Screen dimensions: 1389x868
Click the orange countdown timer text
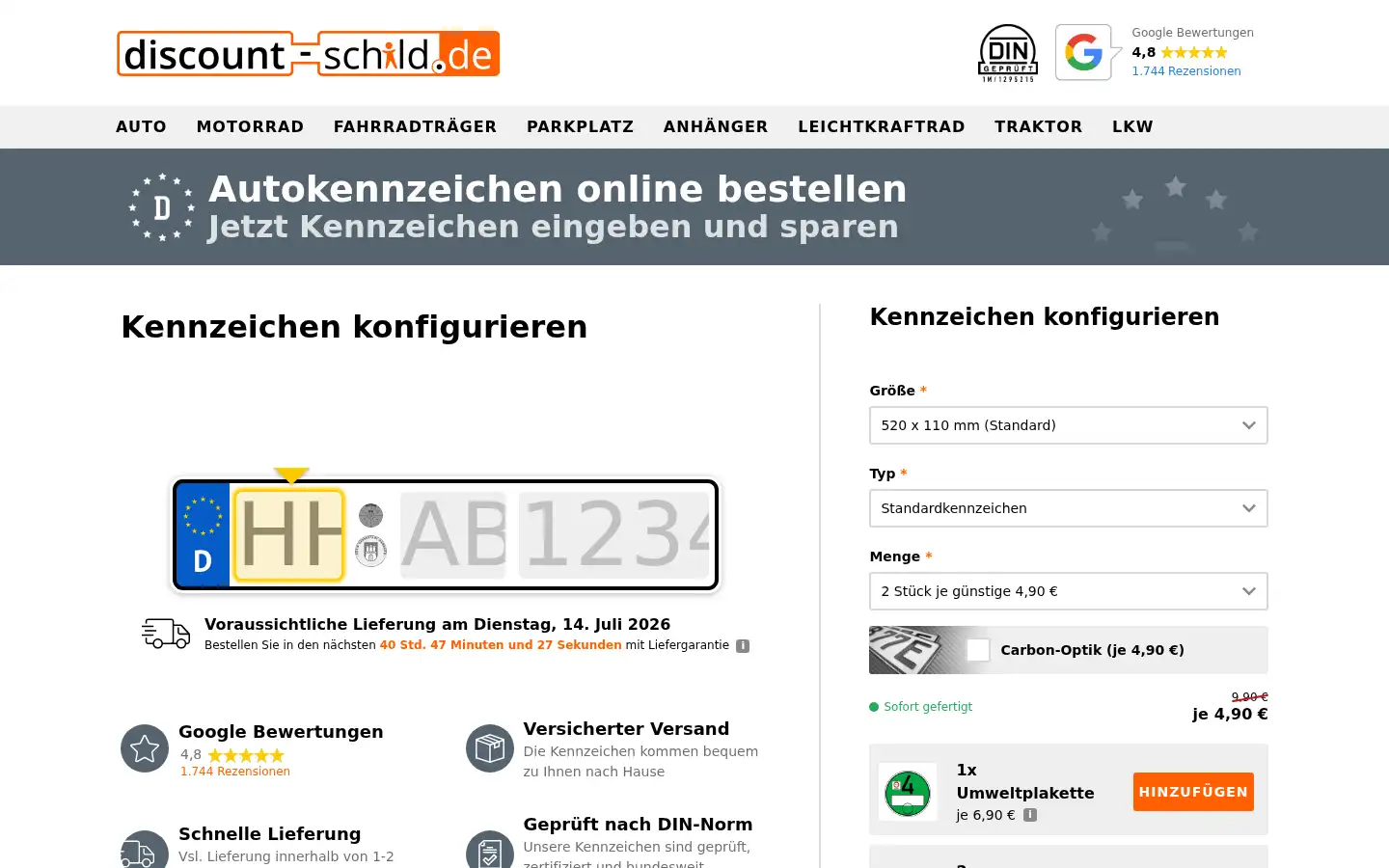point(501,645)
